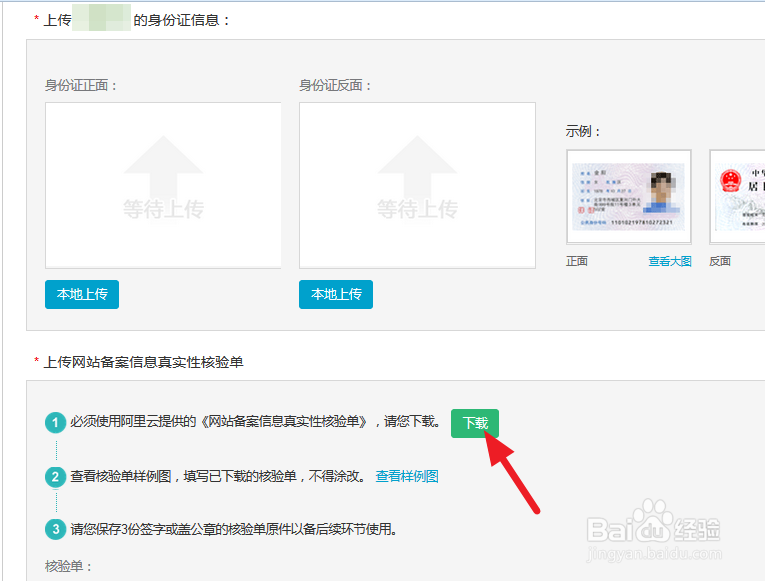Select the 身份证反面 upload placeholder box
Viewport: 765px width, 581px height.
pyautogui.click(x=417, y=185)
